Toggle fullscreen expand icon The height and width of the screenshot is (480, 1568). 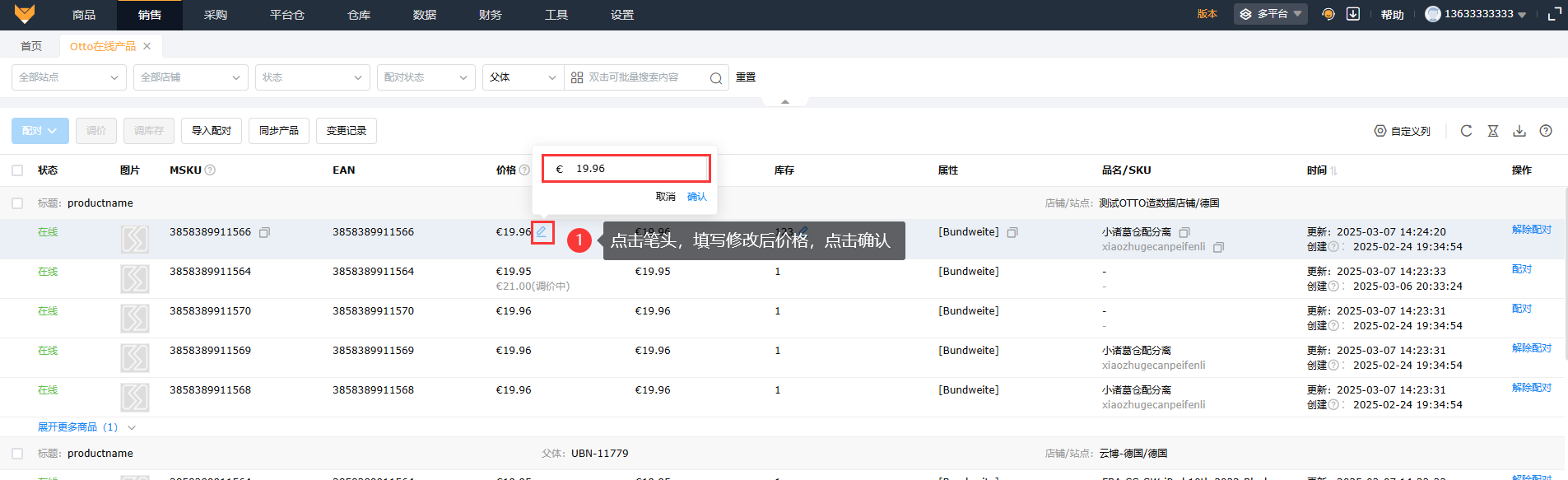[1554, 14]
